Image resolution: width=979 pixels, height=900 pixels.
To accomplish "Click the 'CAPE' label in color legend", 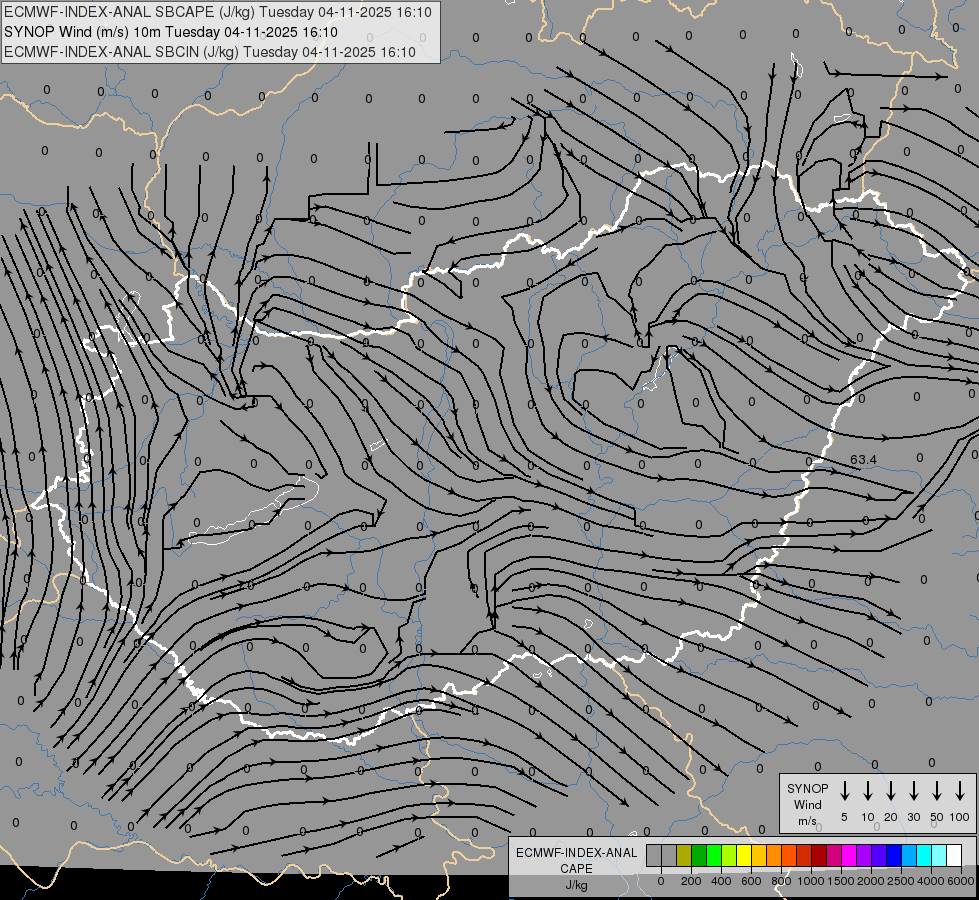I will 576,869.
